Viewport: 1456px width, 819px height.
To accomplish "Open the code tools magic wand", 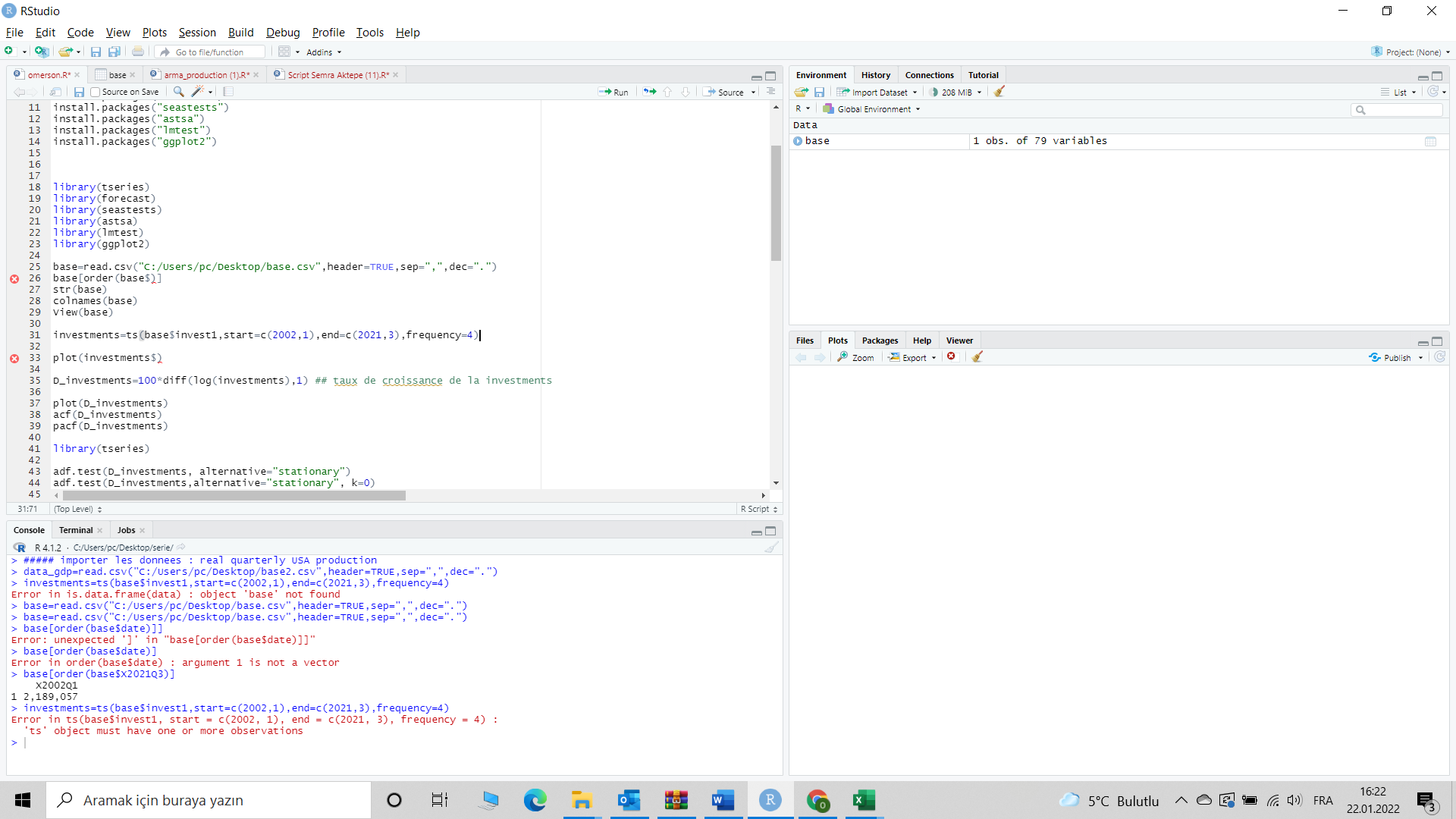I will (x=197, y=92).
